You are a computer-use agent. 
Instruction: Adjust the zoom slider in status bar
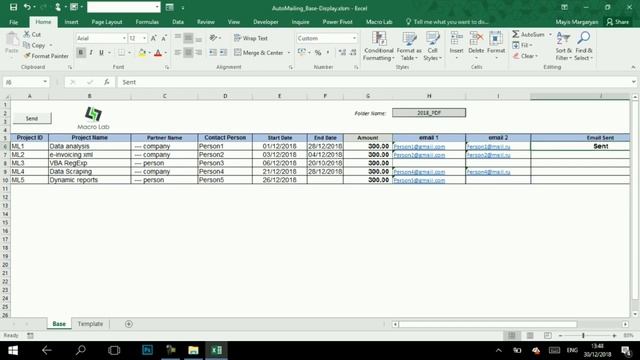583,335
